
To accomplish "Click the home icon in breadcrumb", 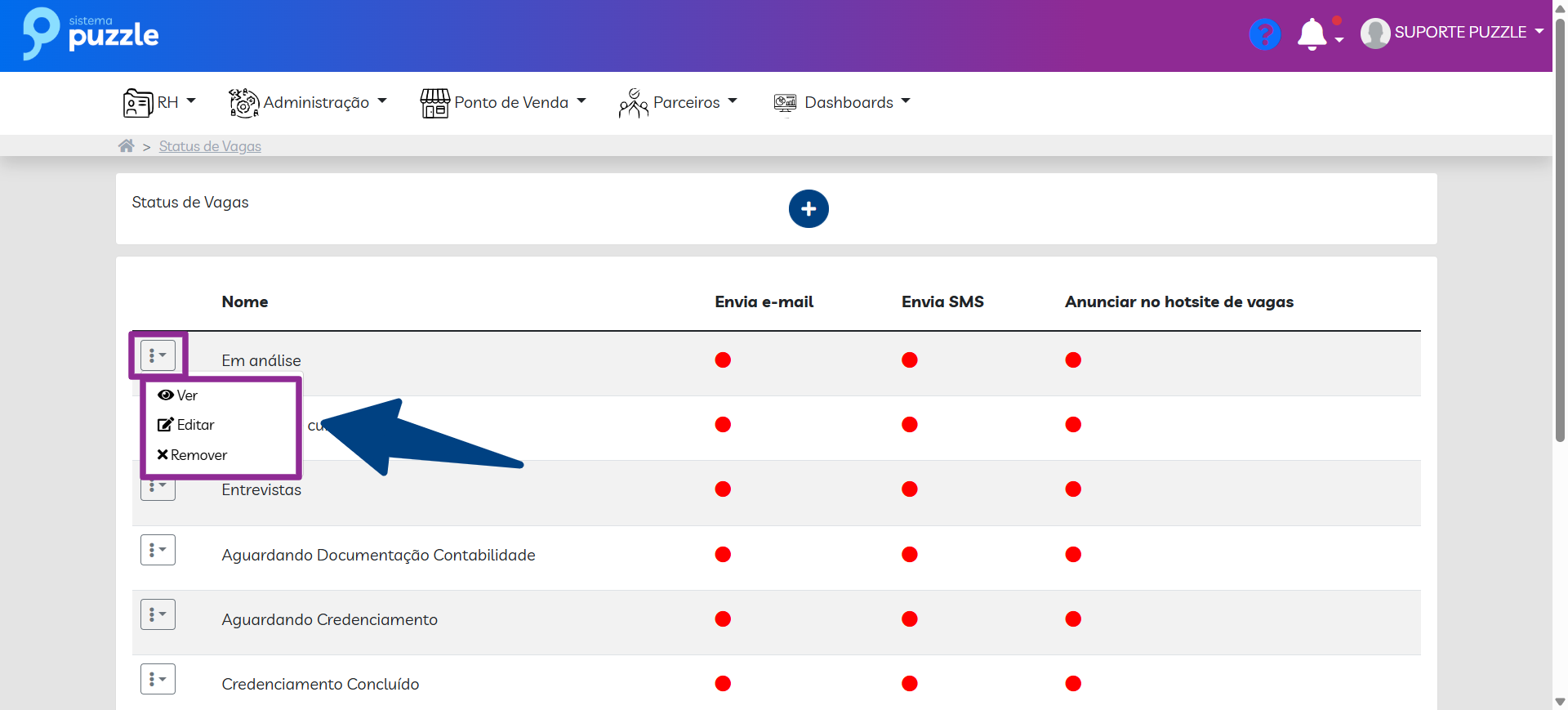I will pos(126,146).
